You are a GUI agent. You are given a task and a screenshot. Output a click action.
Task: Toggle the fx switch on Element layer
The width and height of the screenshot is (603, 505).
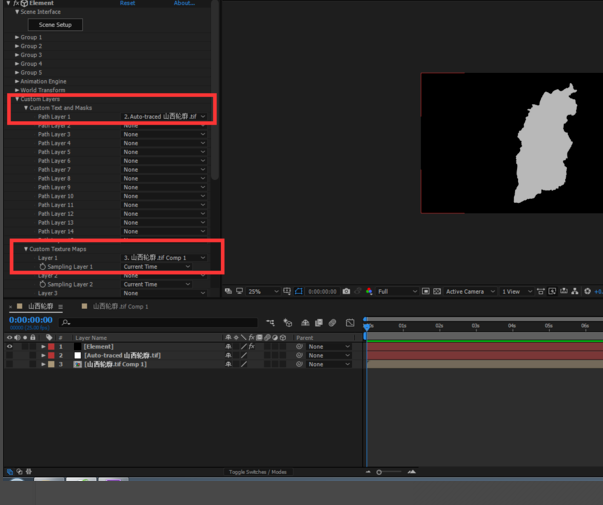click(x=252, y=347)
